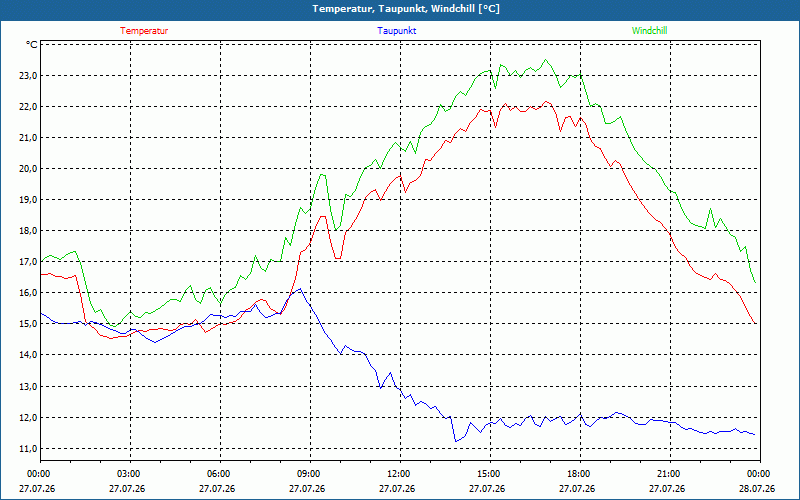Click the 23,0 y-axis value
This screenshot has height=500, width=800.
[28, 76]
